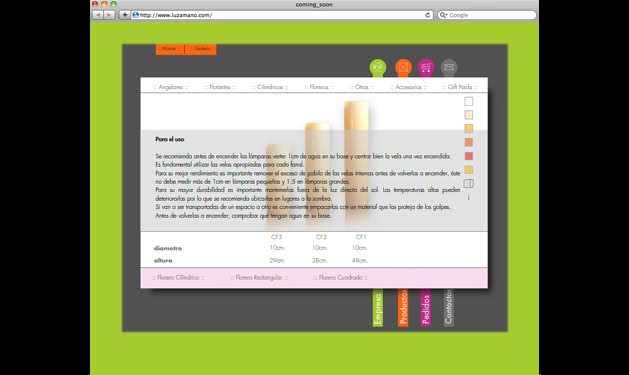Go back with the browser back arrow
This screenshot has height=375, width=629.
pos(97,15)
